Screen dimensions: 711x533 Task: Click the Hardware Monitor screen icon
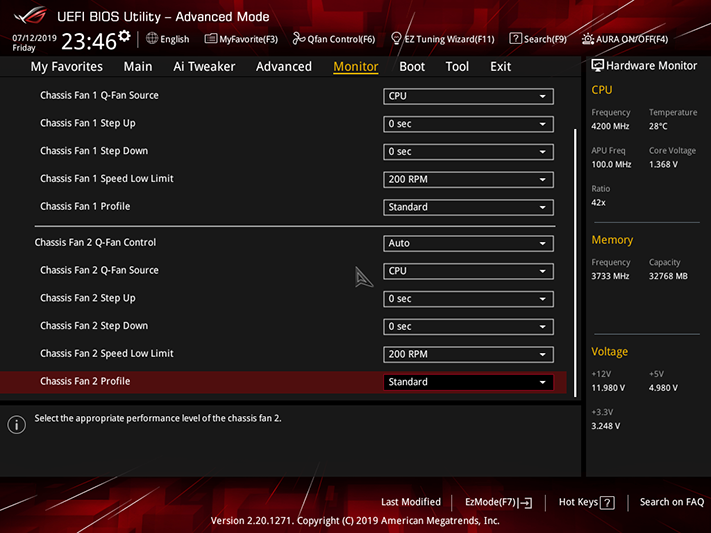[598, 65]
